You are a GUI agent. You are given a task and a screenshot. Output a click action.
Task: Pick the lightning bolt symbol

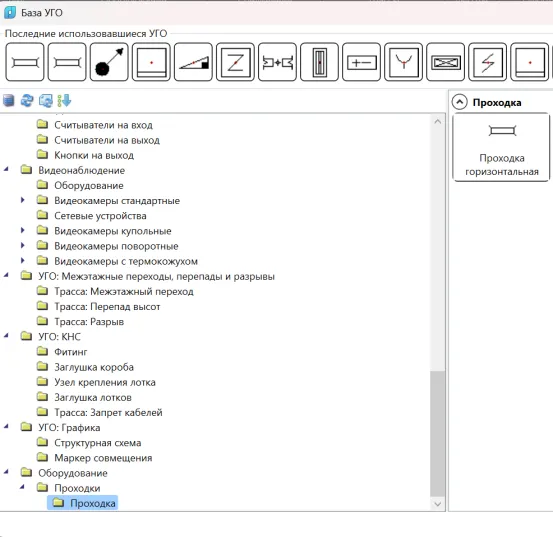pos(488,62)
